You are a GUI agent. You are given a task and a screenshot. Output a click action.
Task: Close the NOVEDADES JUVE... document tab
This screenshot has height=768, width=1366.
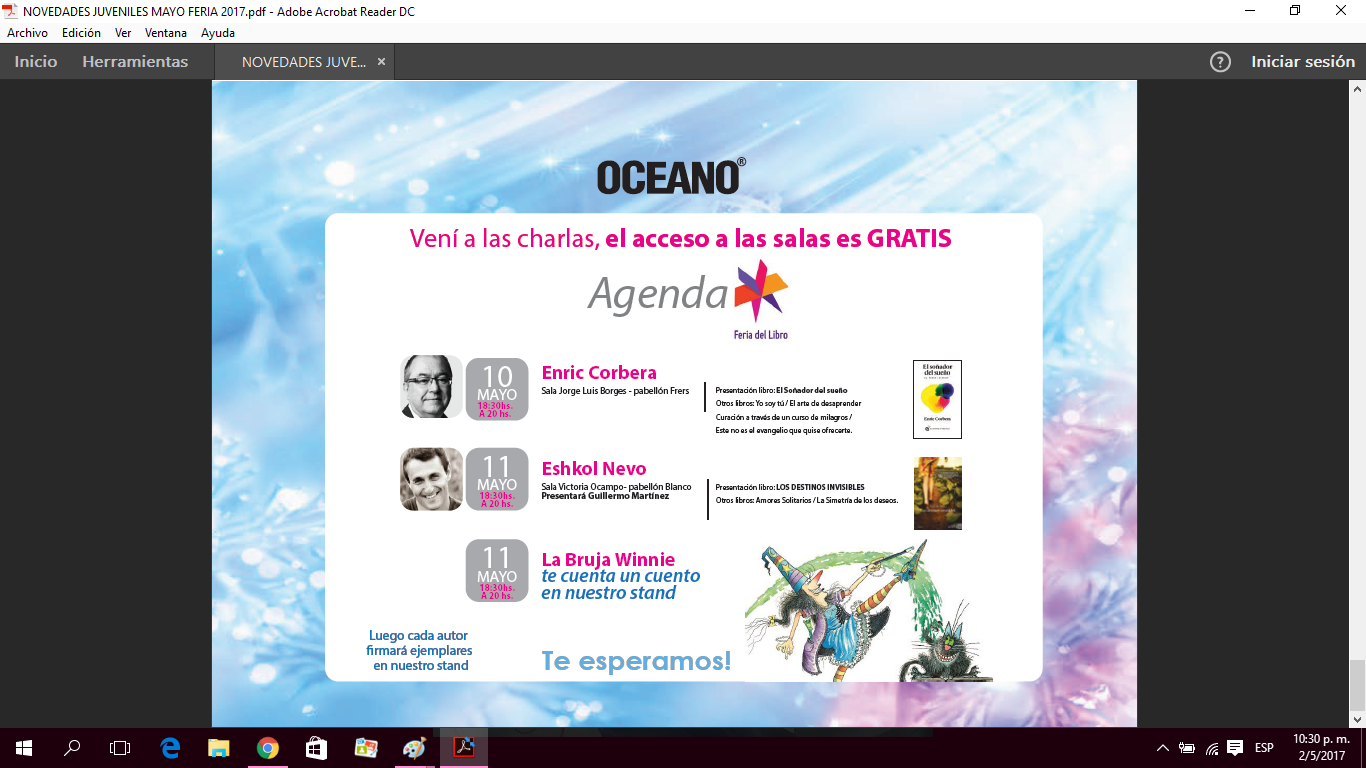pos(381,62)
